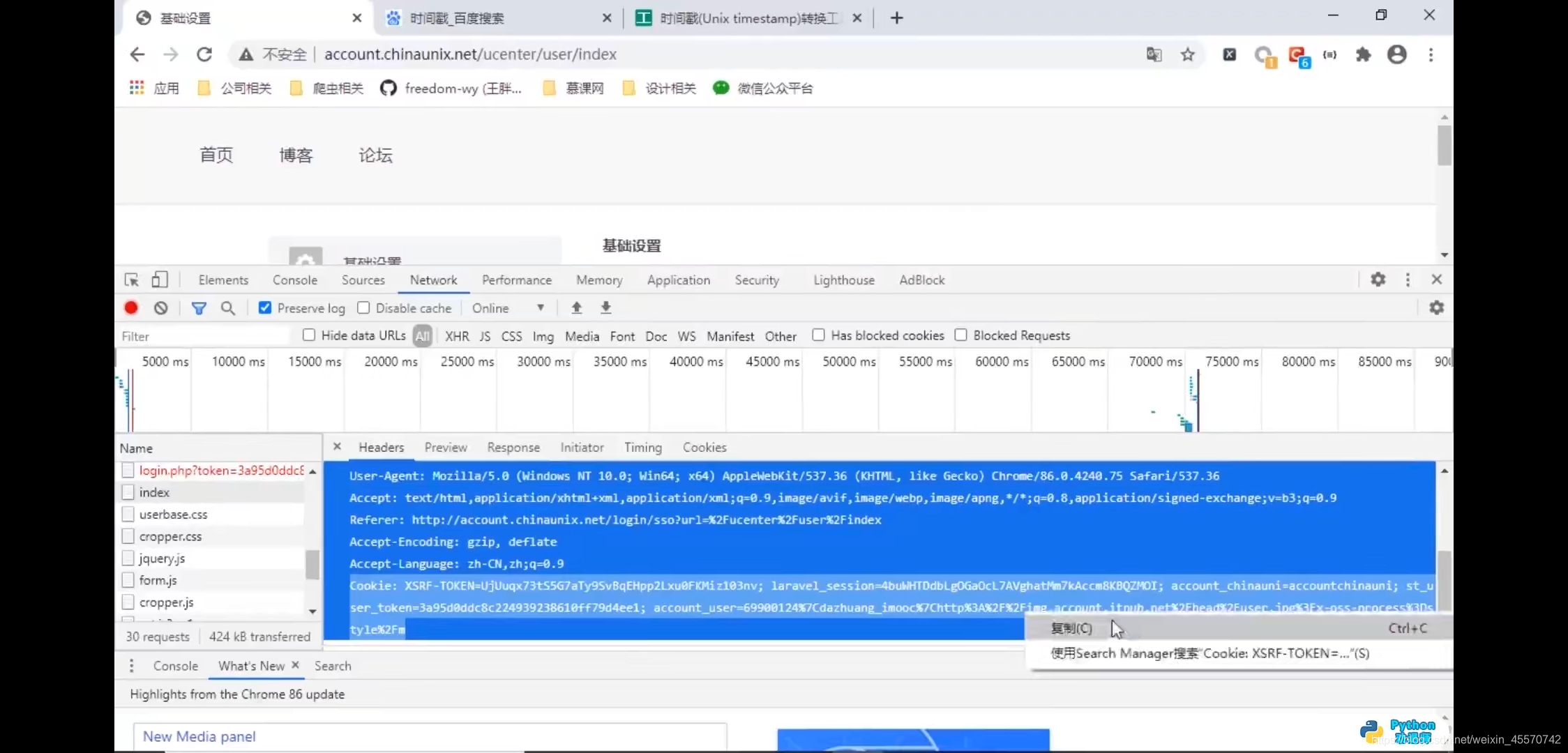Choose 复制(C) from the context menu
This screenshot has width=1568, height=753.
1072,628
